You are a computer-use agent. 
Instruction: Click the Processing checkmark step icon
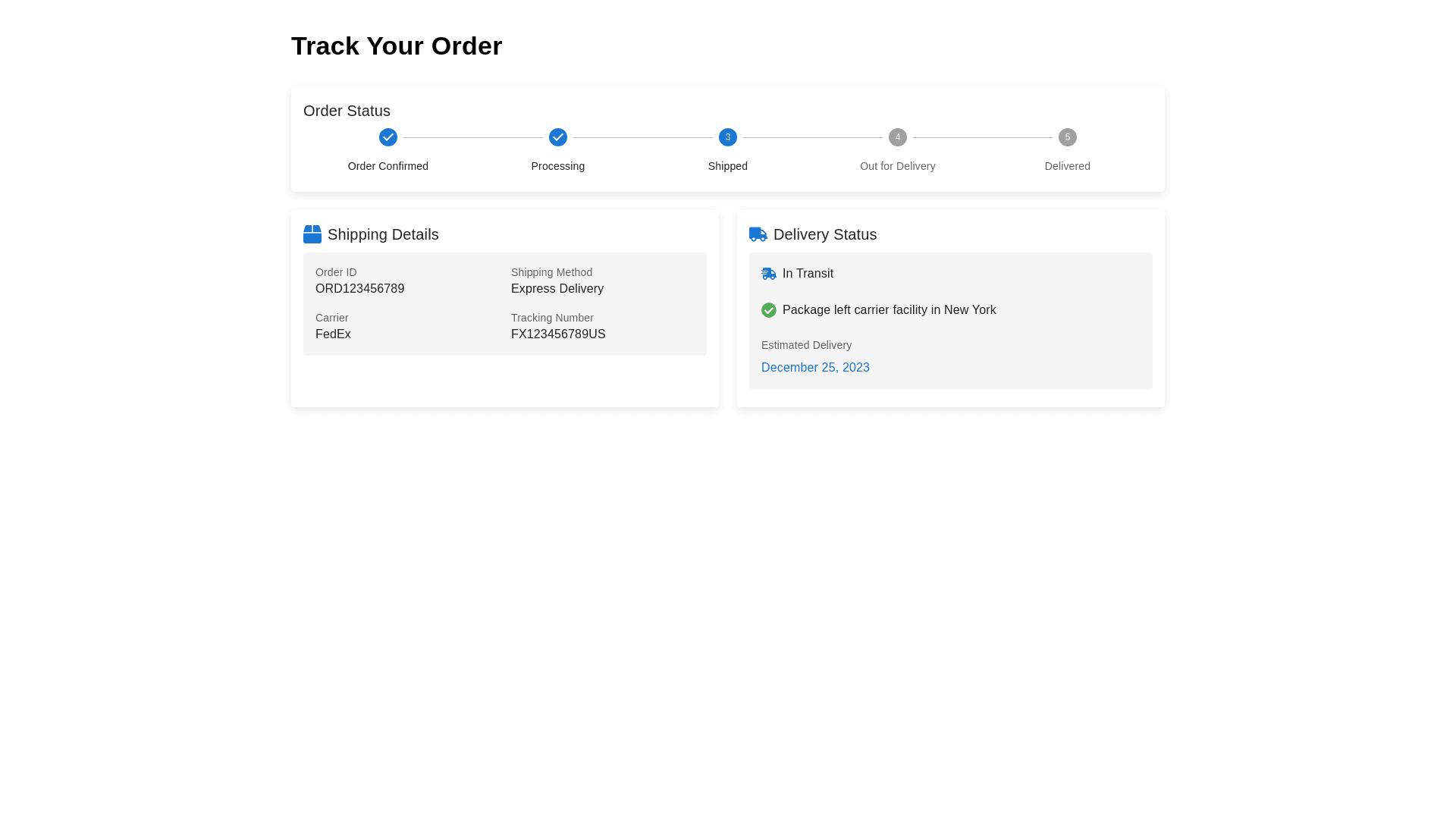tap(557, 137)
